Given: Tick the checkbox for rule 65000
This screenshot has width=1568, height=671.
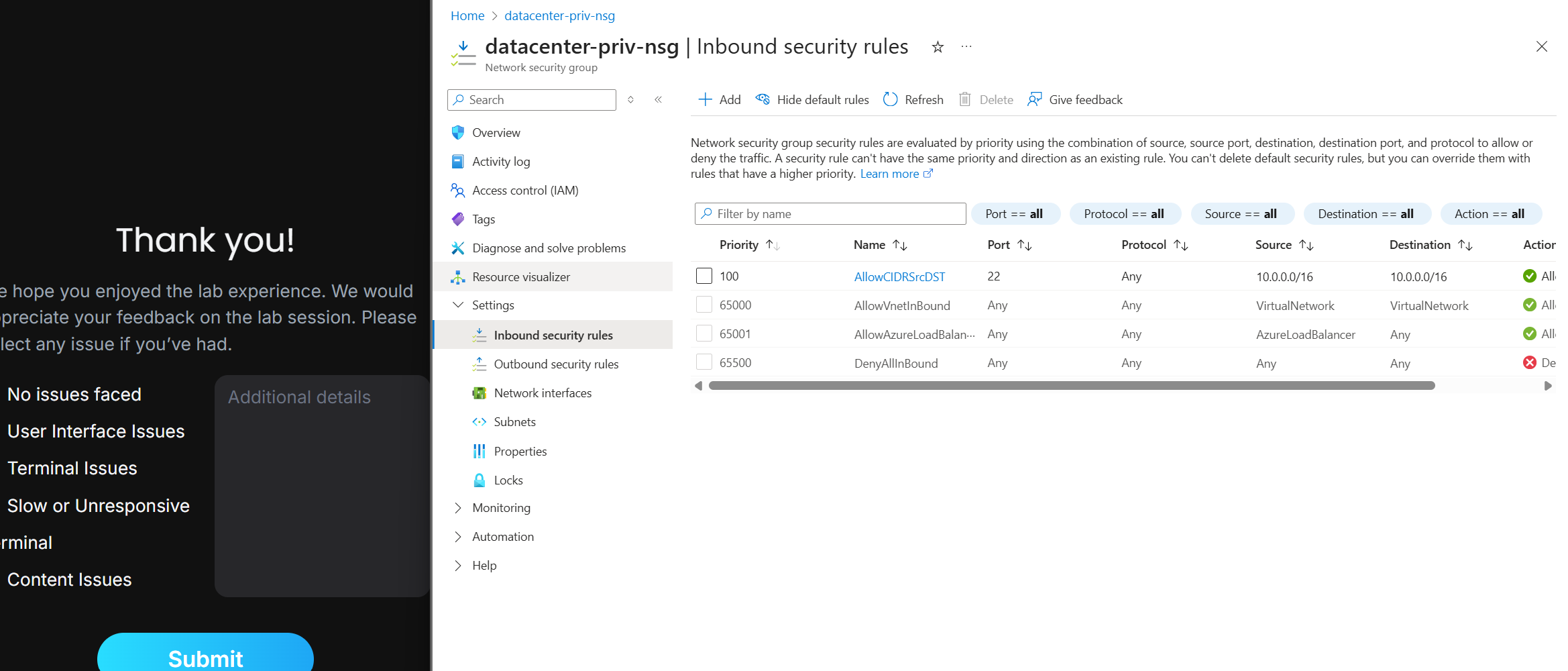Looking at the screenshot, I should (x=704, y=305).
